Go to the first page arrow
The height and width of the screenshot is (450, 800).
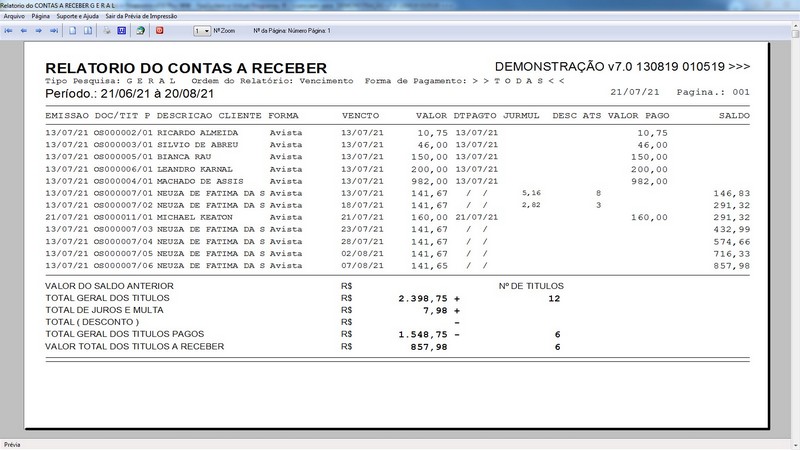pos(9,31)
